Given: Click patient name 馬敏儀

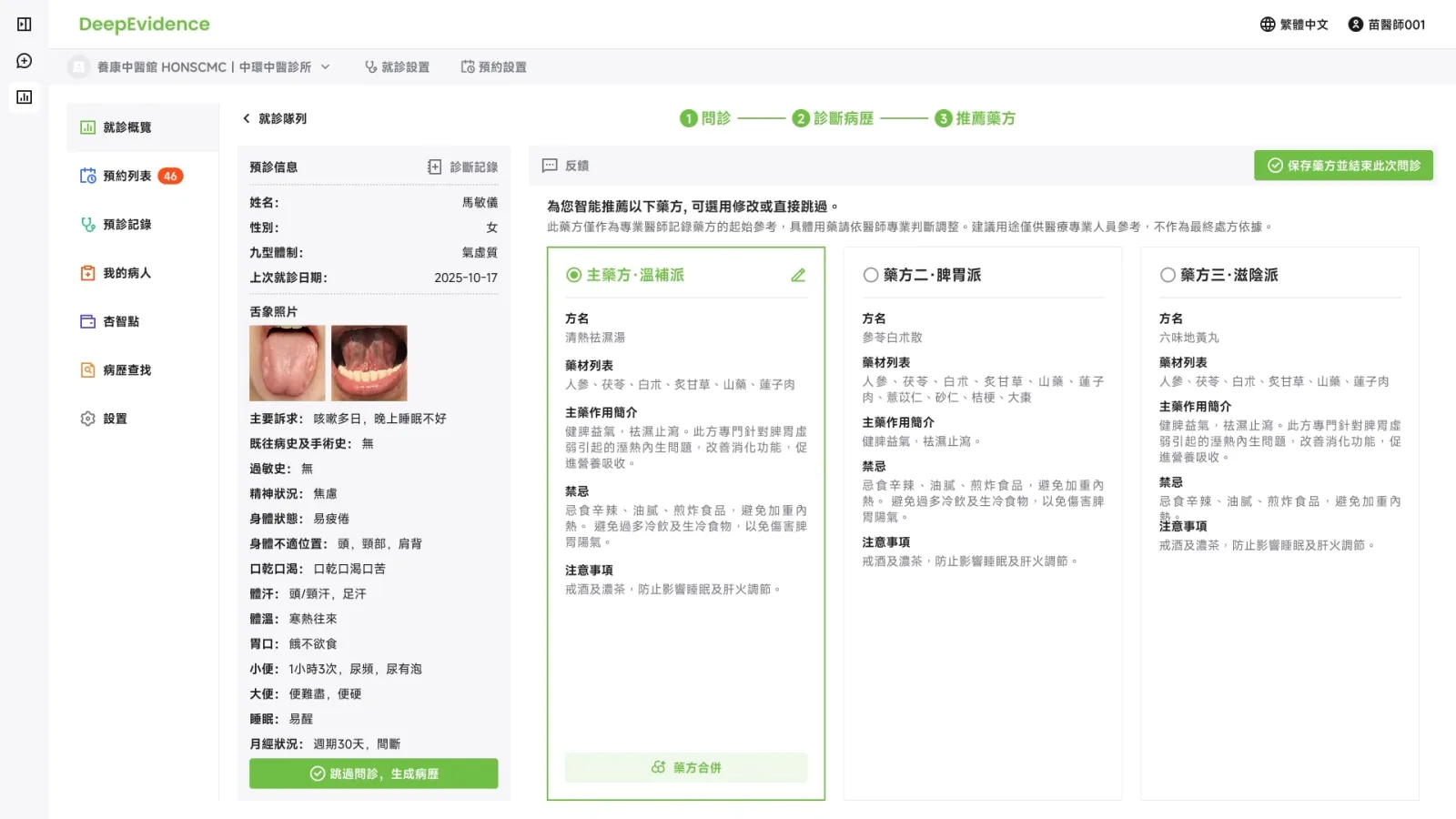Looking at the screenshot, I should [x=480, y=202].
